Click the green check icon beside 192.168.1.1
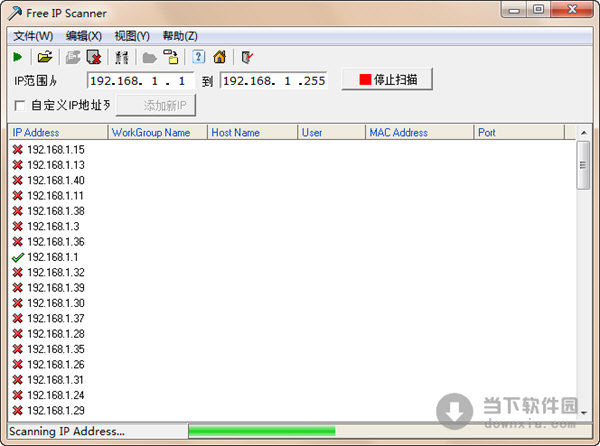Viewport: 600px width, 446px height. click(18, 257)
